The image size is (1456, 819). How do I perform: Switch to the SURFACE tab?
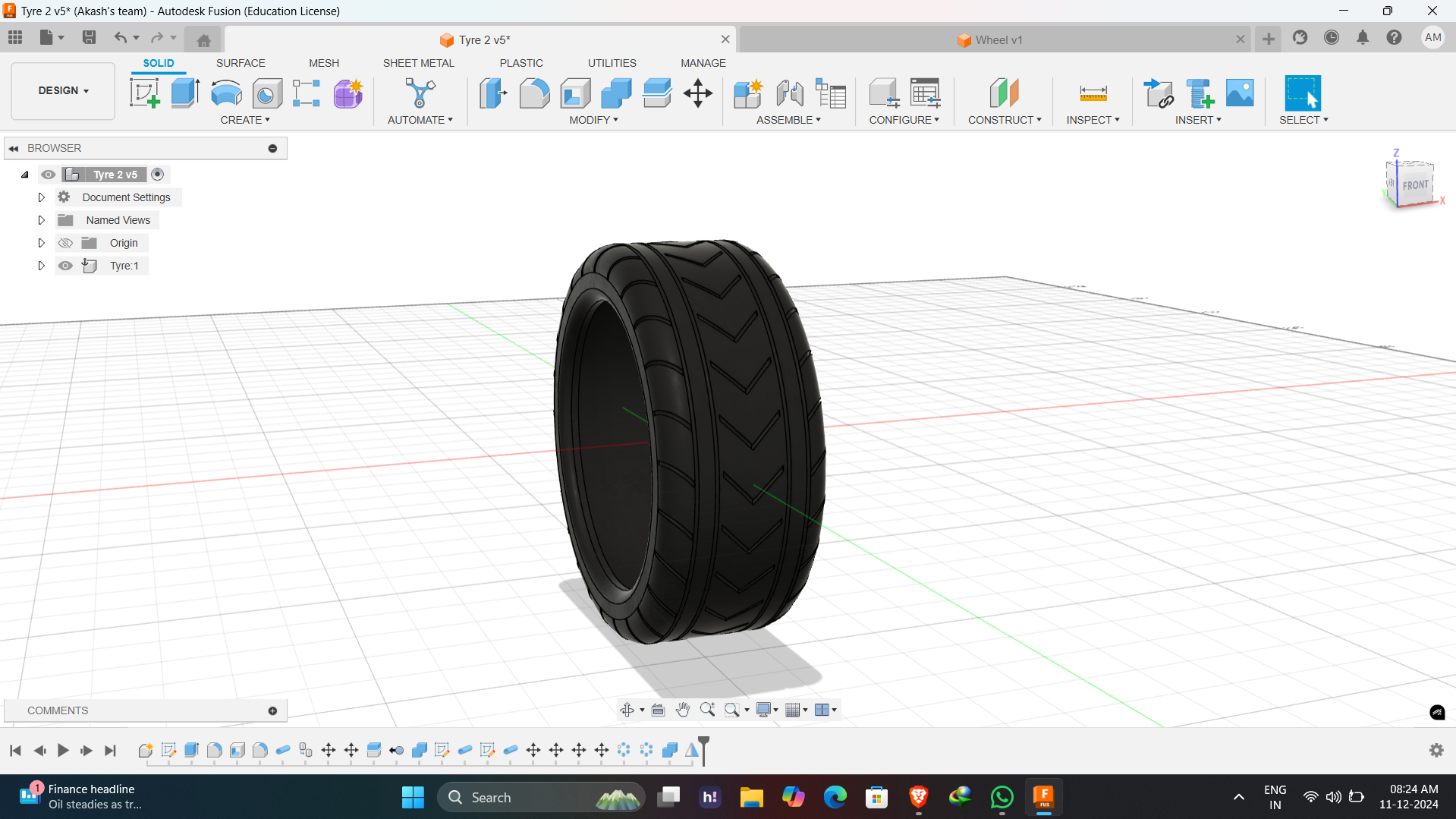point(241,63)
